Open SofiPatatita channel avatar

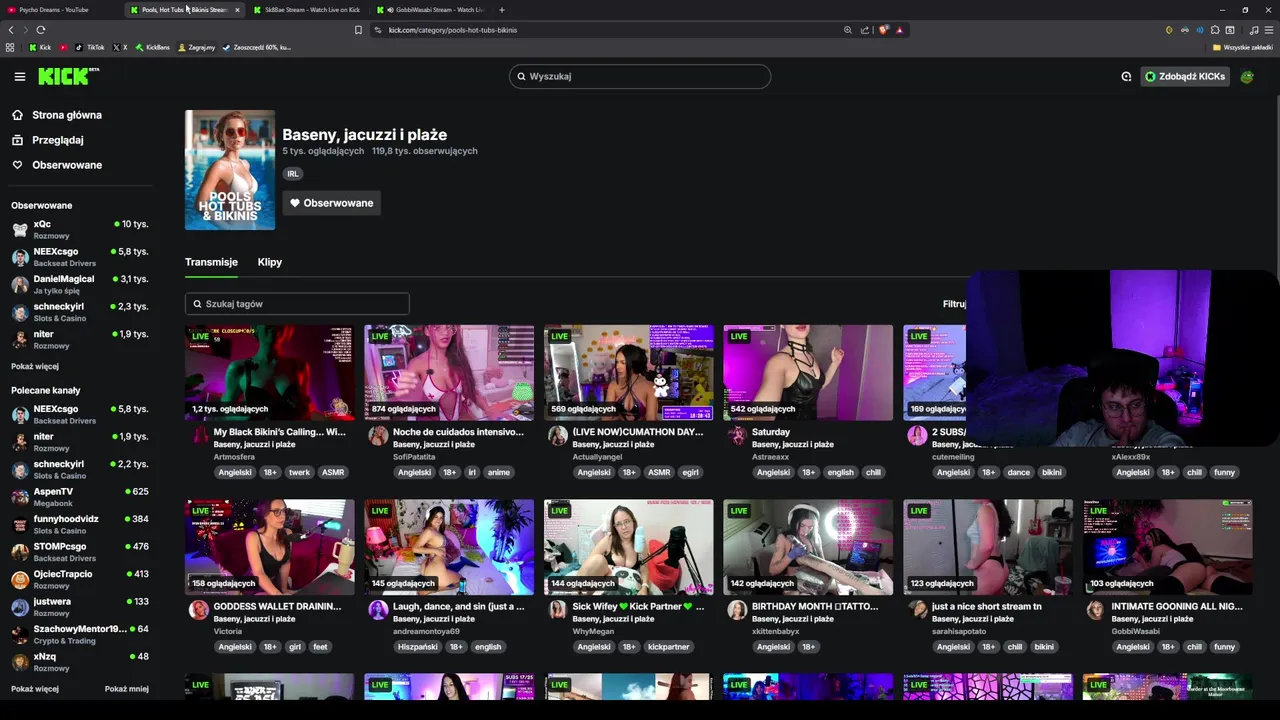(378, 435)
